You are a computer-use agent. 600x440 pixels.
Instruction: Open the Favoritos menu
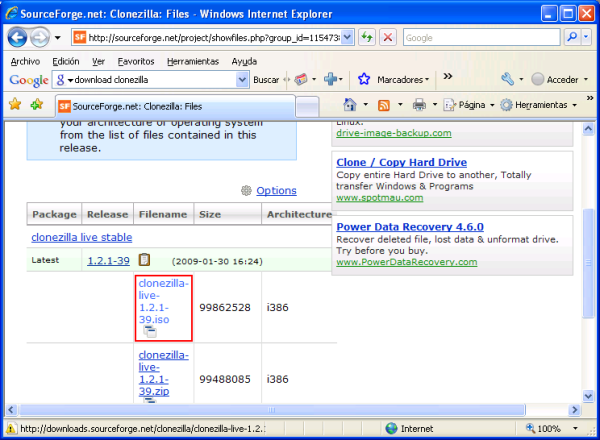pyautogui.click(x=136, y=61)
